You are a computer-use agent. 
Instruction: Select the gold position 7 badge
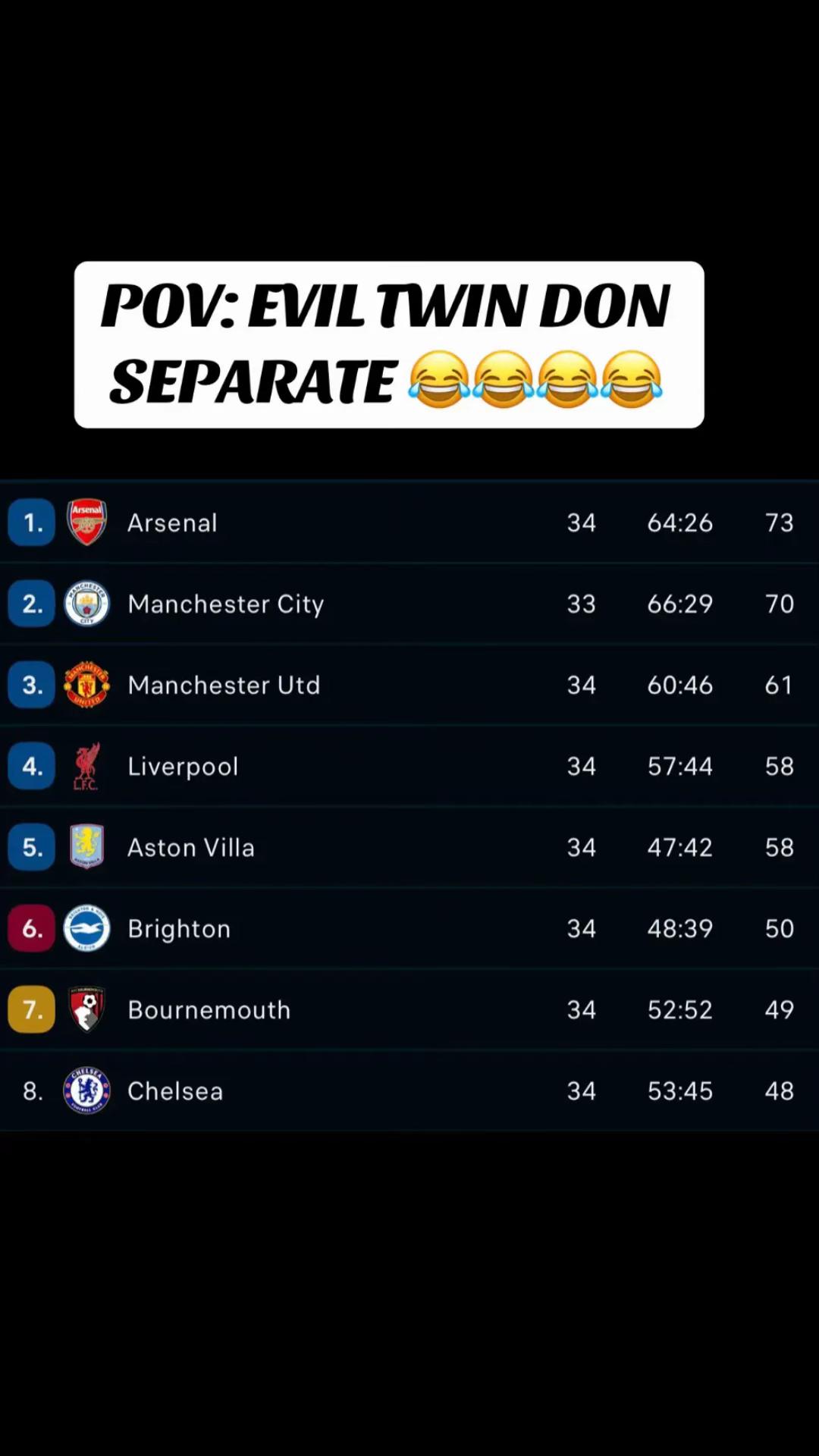click(x=32, y=1009)
